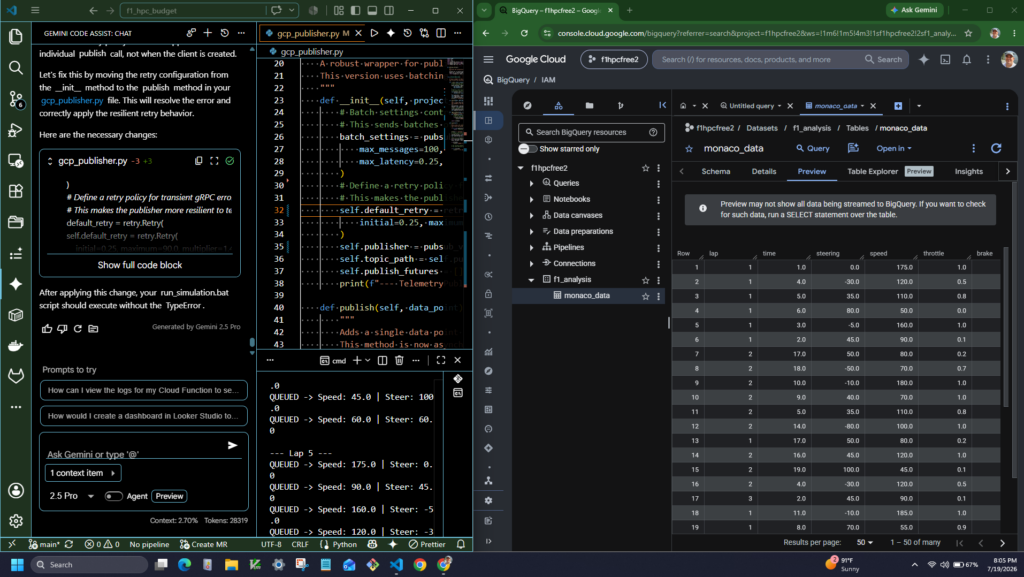
Task: Accept the gcp_publisher.py change checkmark
Action: click(230, 161)
